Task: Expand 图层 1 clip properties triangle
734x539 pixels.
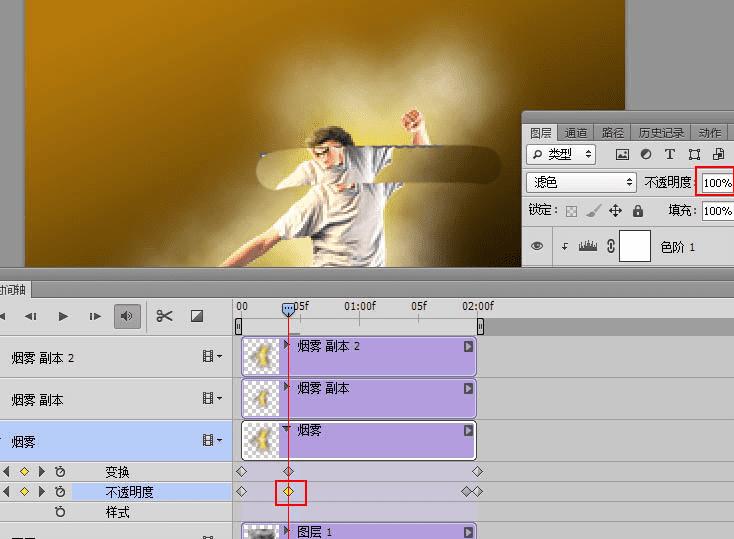Action: click(286, 531)
